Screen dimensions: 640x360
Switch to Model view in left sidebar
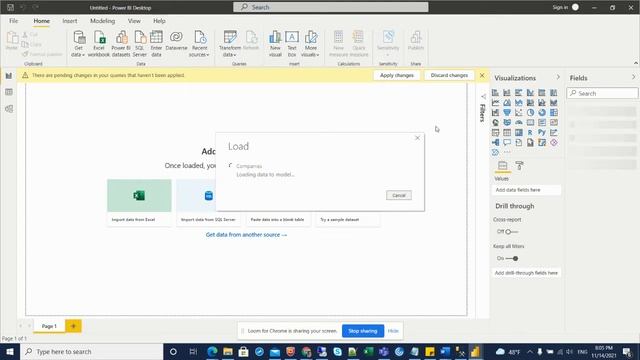[x=9, y=109]
